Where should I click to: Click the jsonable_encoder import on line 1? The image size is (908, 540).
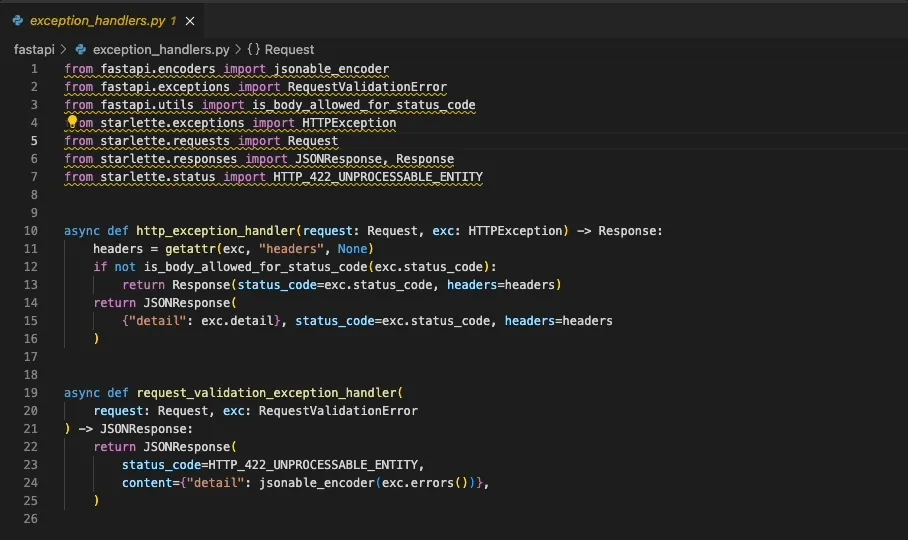(x=331, y=69)
